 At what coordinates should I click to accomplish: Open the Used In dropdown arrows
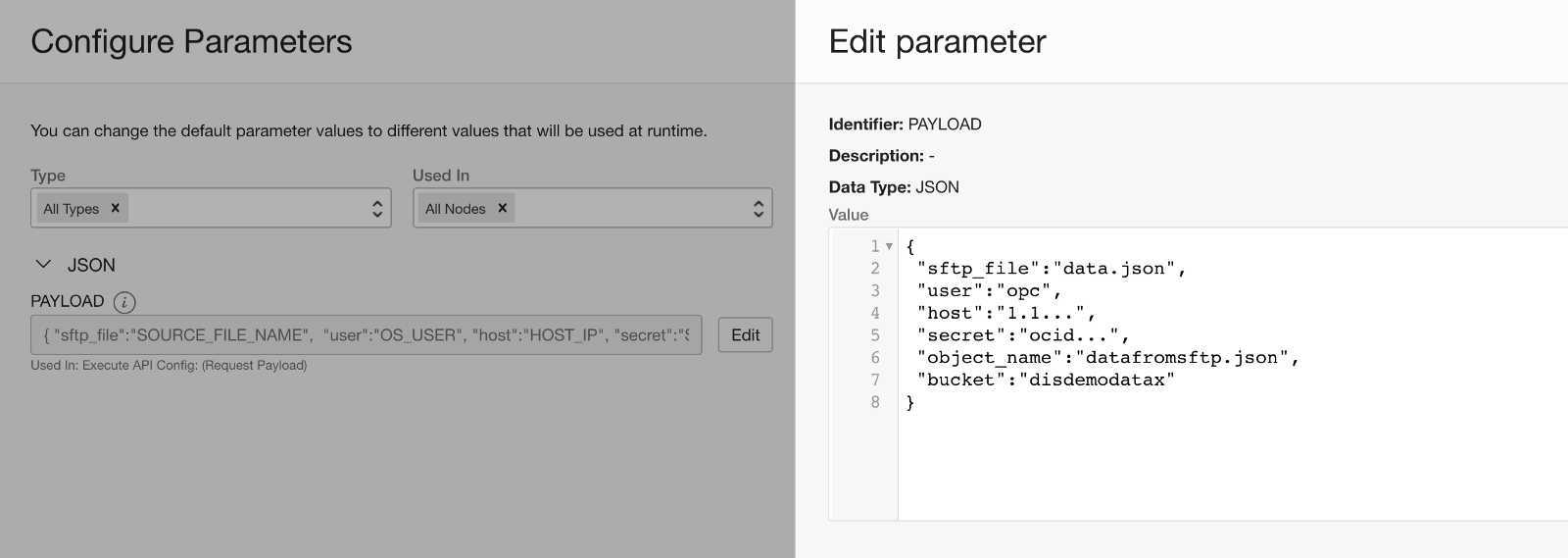[x=759, y=208]
